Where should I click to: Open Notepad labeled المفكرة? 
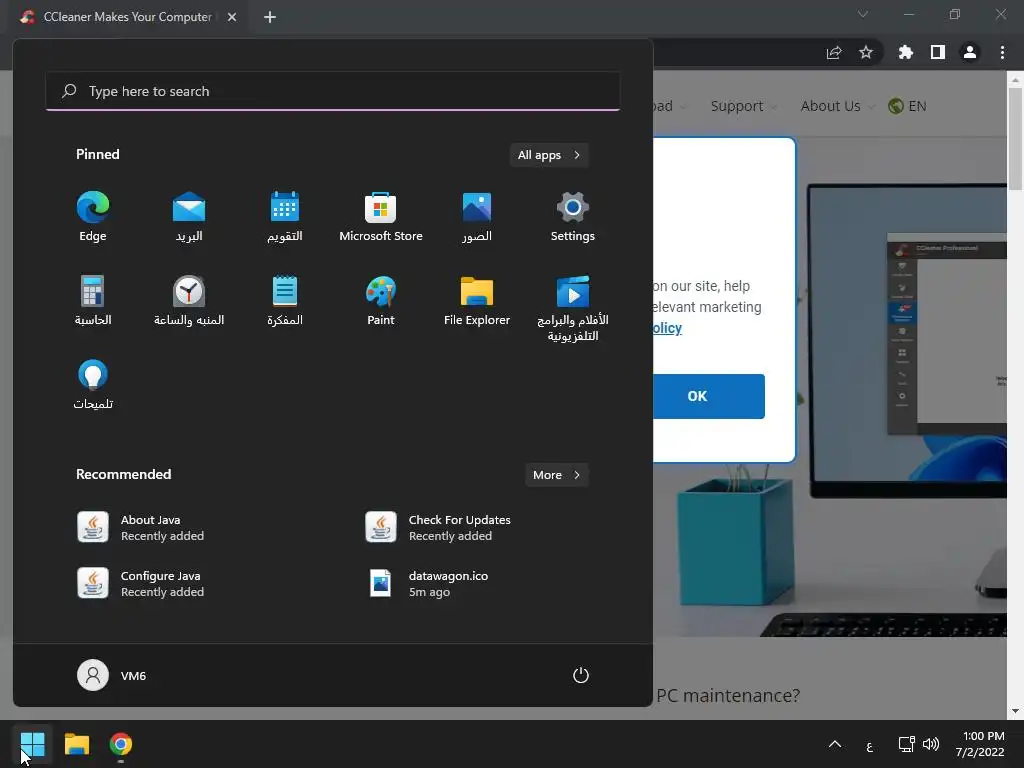tap(285, 301)
